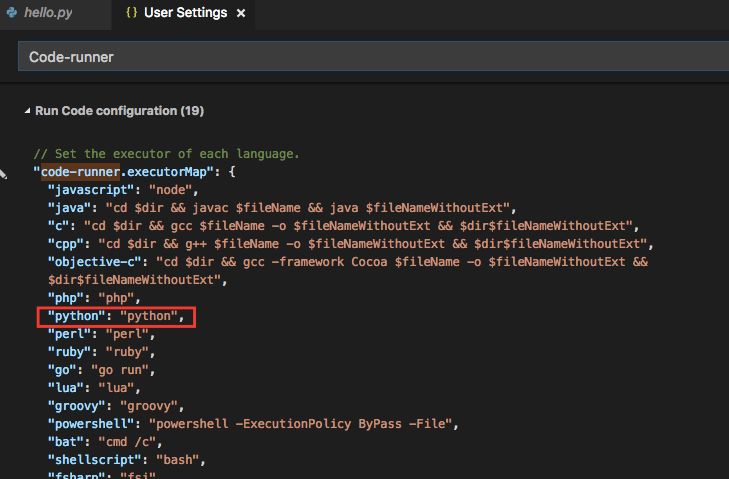Click the "php": "php" line
This screenshot has width=729, height=479.
(94, 298)
